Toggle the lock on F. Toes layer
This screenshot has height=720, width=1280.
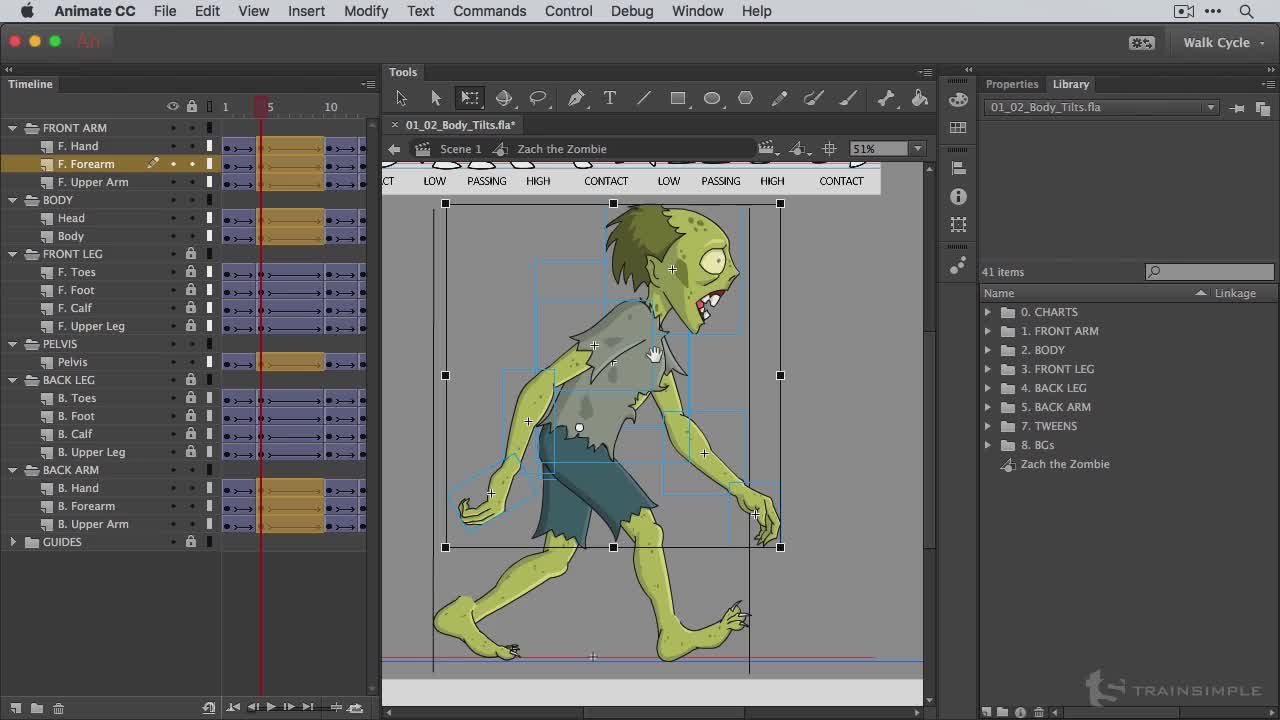coord(191,272)
